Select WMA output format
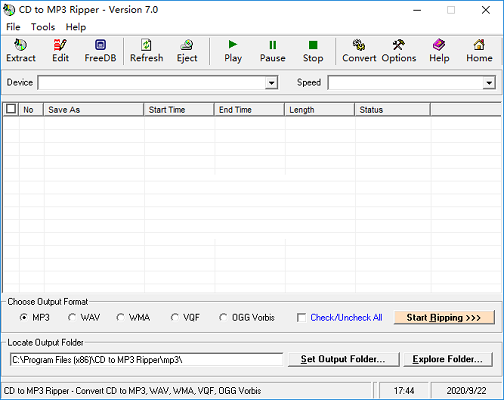This screenshot has height=400, width=504. coord(120,317)
